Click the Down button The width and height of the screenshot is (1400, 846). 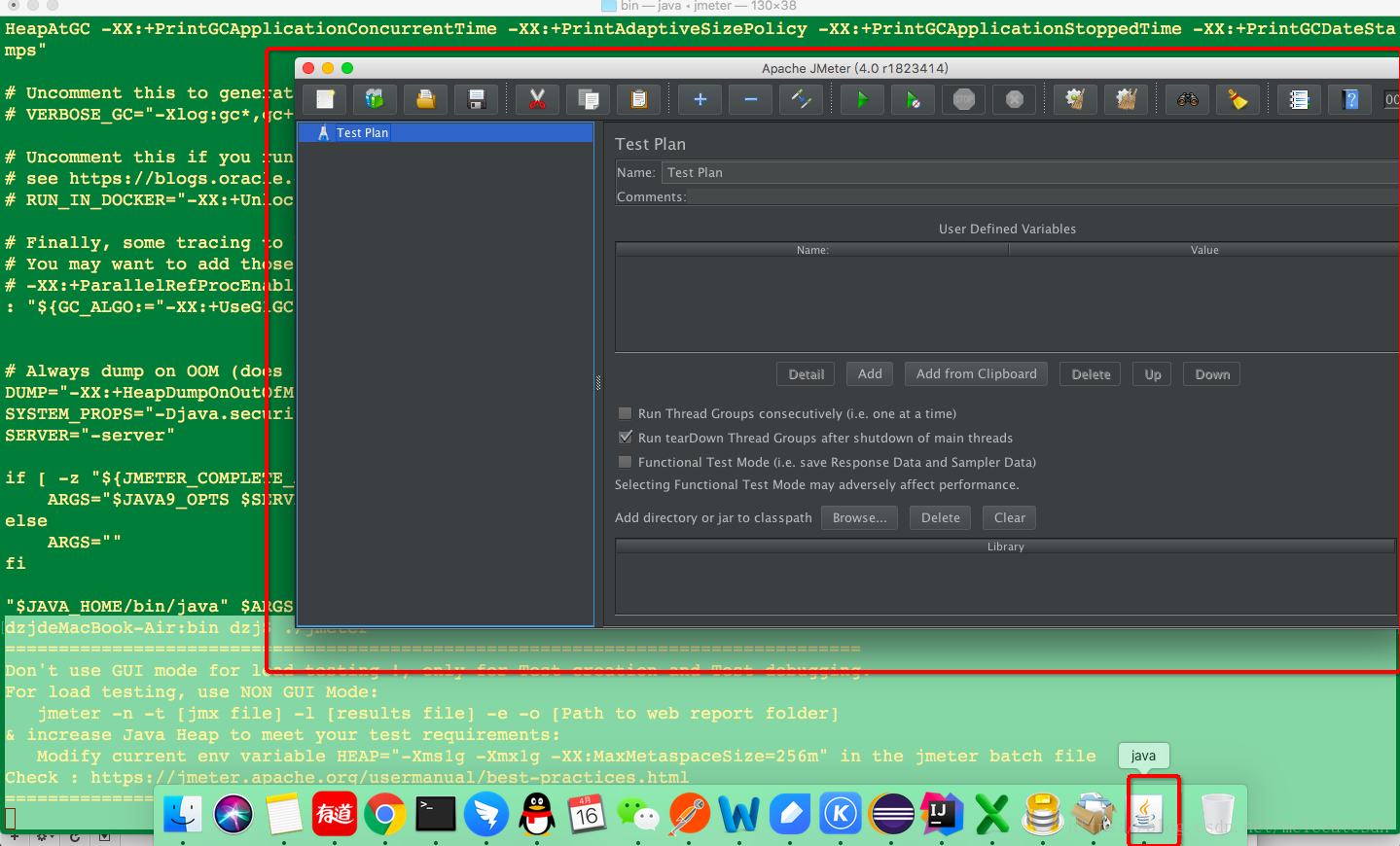pos(1212,374)
